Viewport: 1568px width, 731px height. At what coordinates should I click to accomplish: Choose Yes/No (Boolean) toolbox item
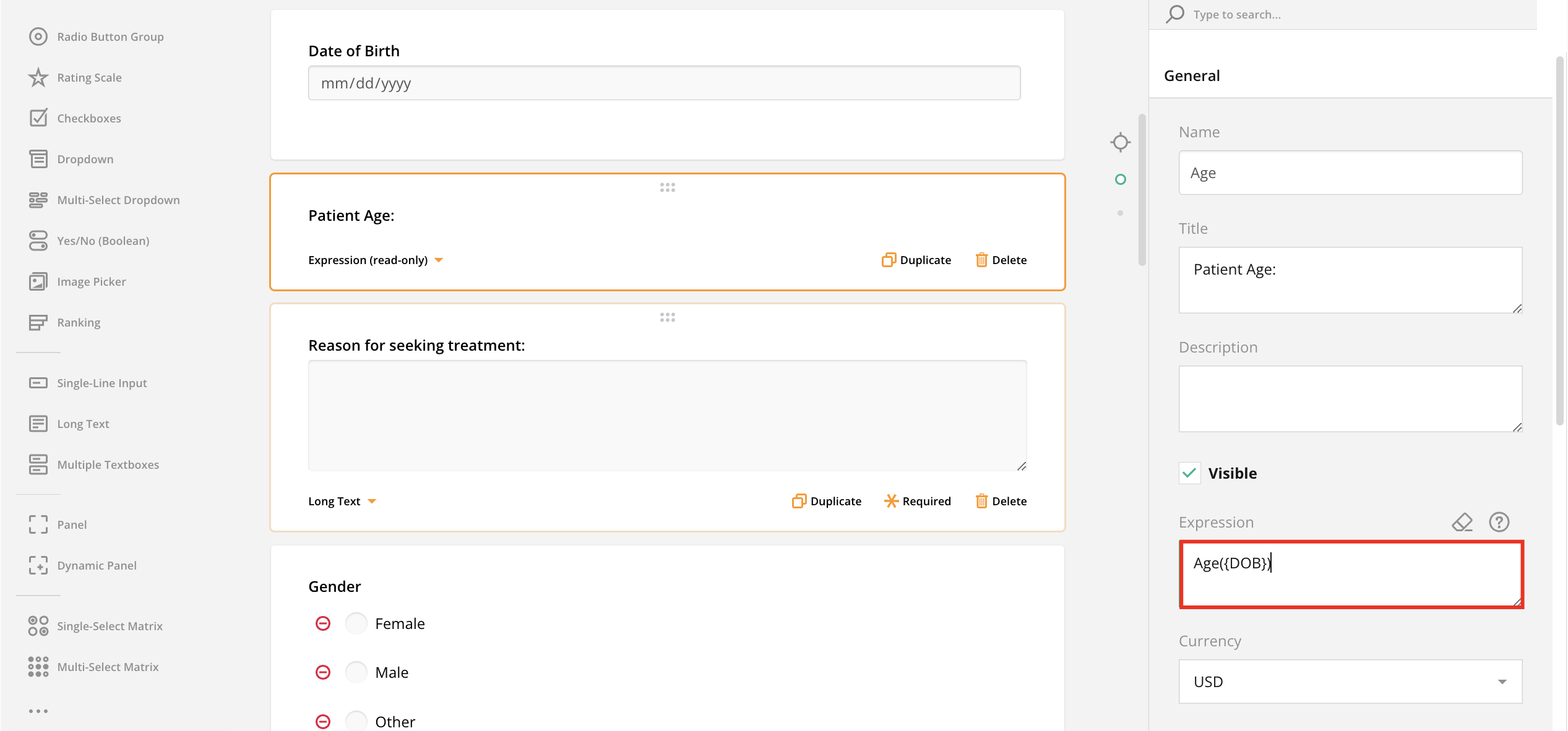click(103, 241)
